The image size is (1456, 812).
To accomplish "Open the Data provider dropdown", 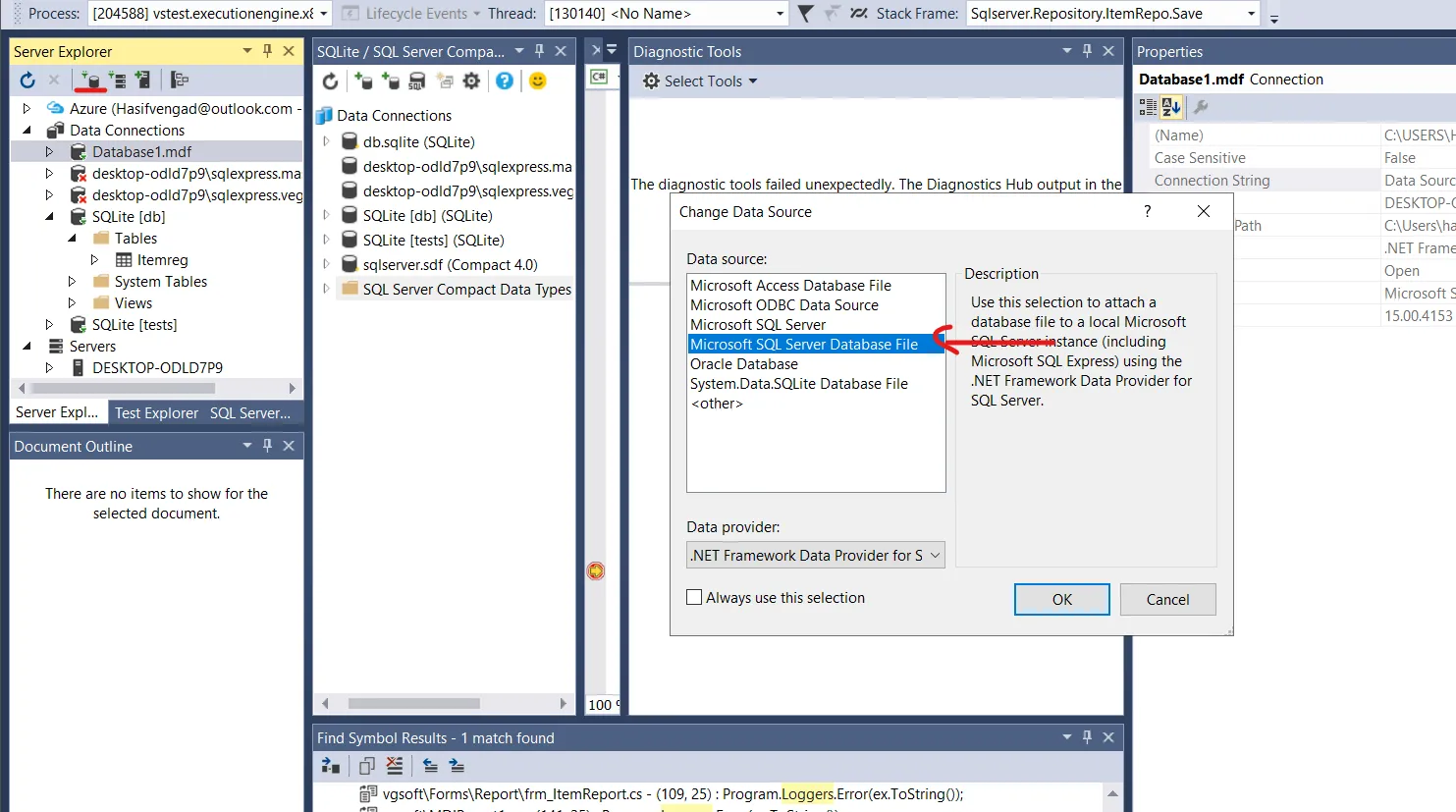I will pyautogui.click(x=816, y=556).
